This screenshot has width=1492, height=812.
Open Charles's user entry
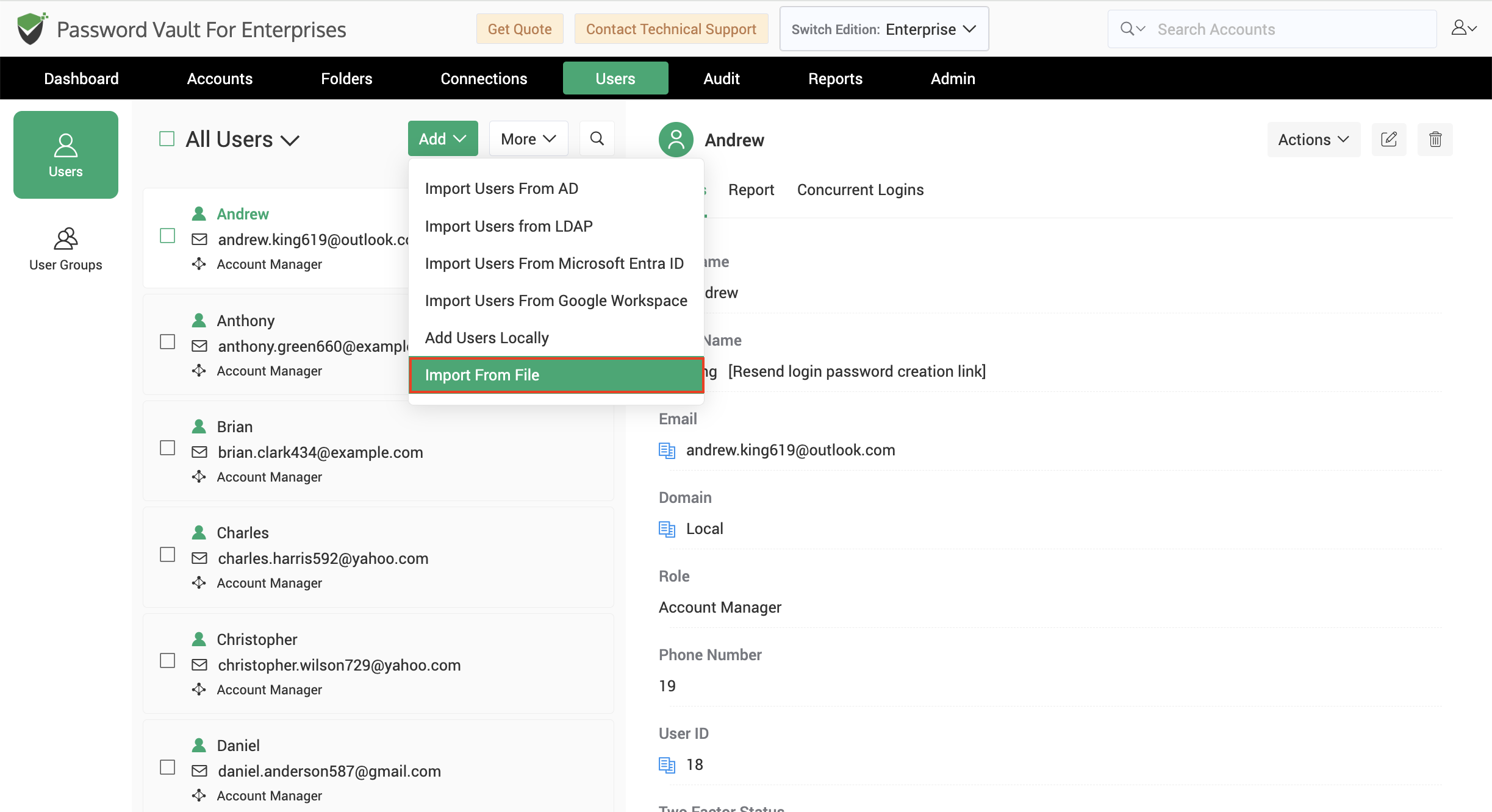pyautogui.click(x=378, y=557)
